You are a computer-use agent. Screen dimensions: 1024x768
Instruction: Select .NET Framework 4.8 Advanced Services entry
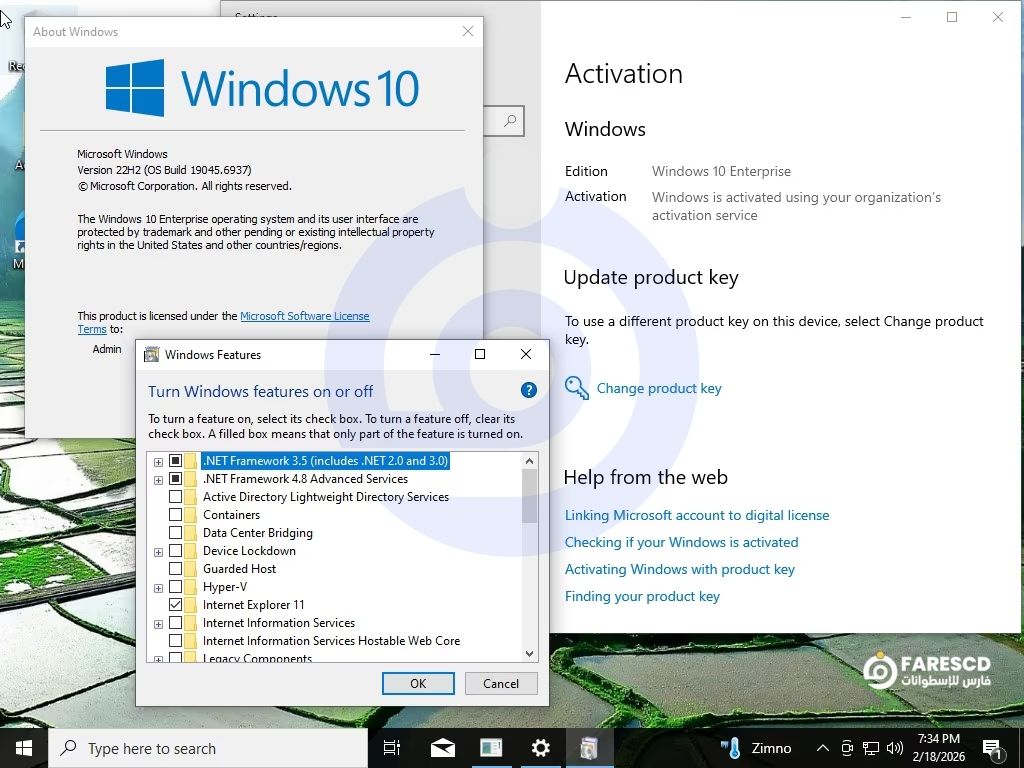[x=305, y=479]
